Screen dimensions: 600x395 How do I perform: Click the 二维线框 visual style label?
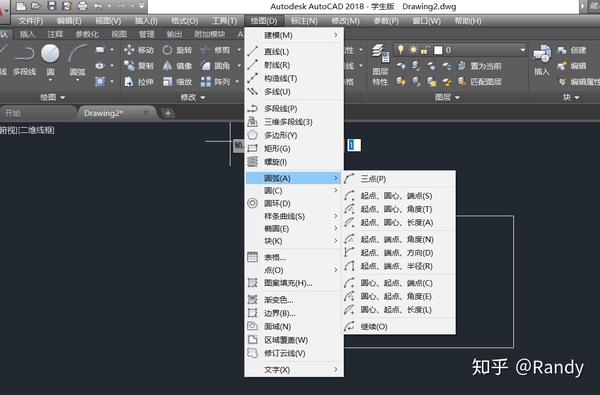pos(36,131)
